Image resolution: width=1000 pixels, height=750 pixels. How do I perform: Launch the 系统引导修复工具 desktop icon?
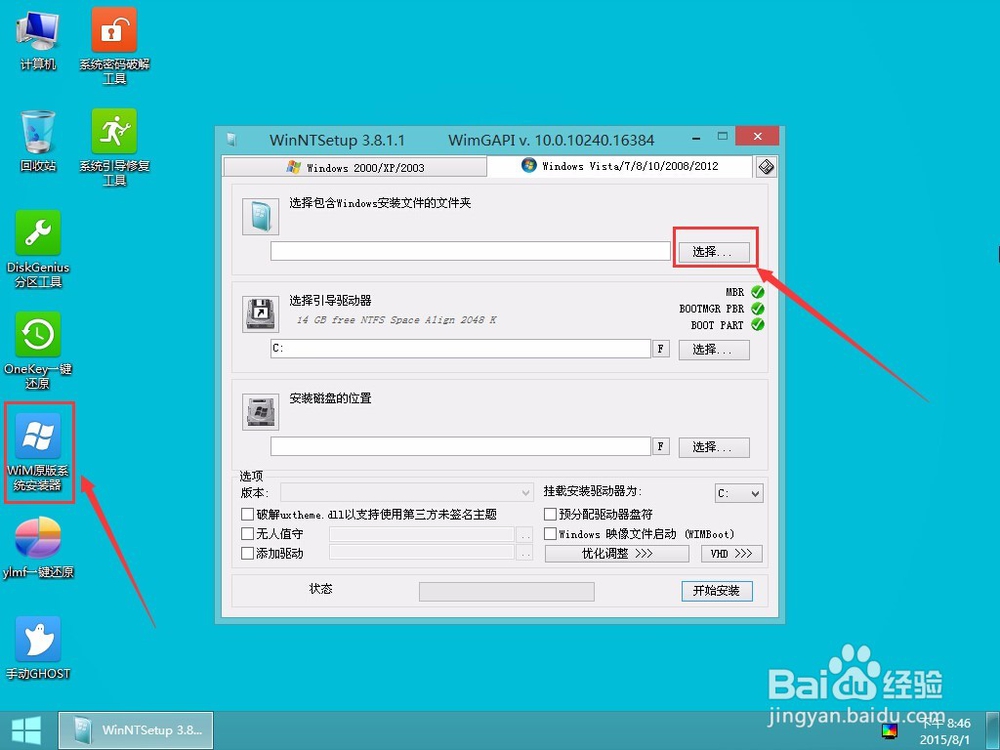pos(114,148)
